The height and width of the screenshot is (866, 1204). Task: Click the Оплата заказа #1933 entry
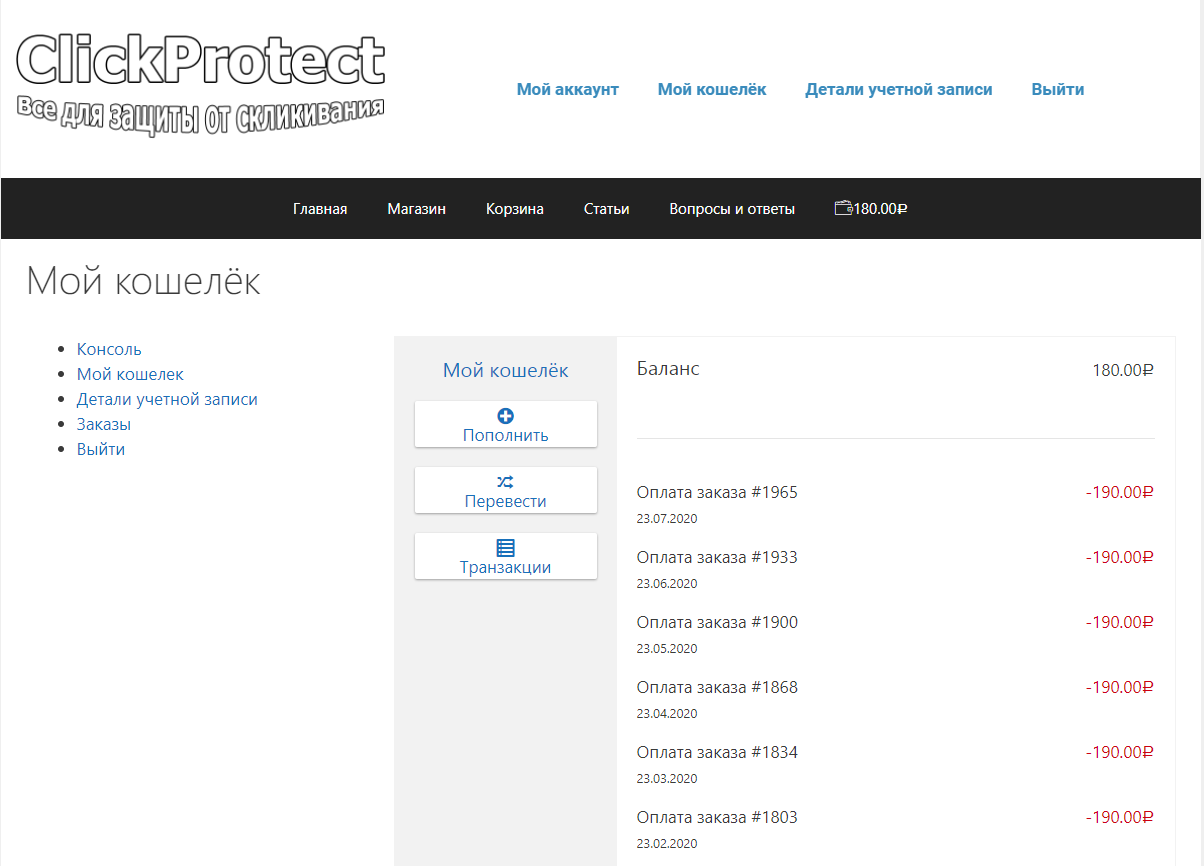717,557
